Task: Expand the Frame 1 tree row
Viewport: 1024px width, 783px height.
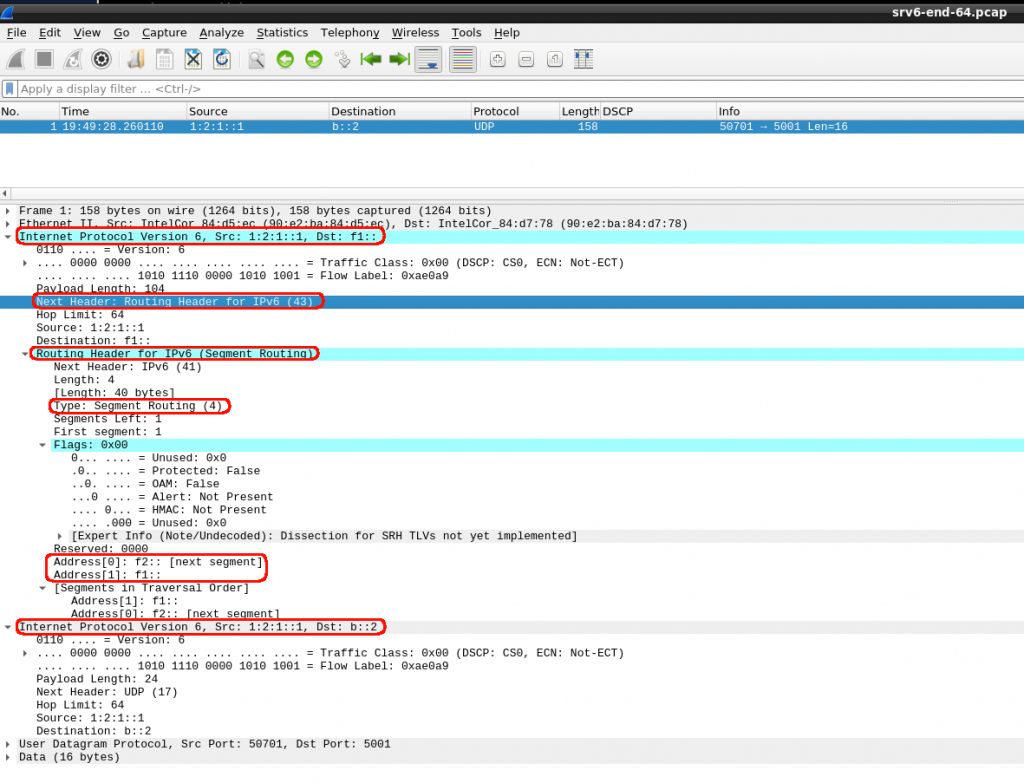Action: (x=8, y=211)
